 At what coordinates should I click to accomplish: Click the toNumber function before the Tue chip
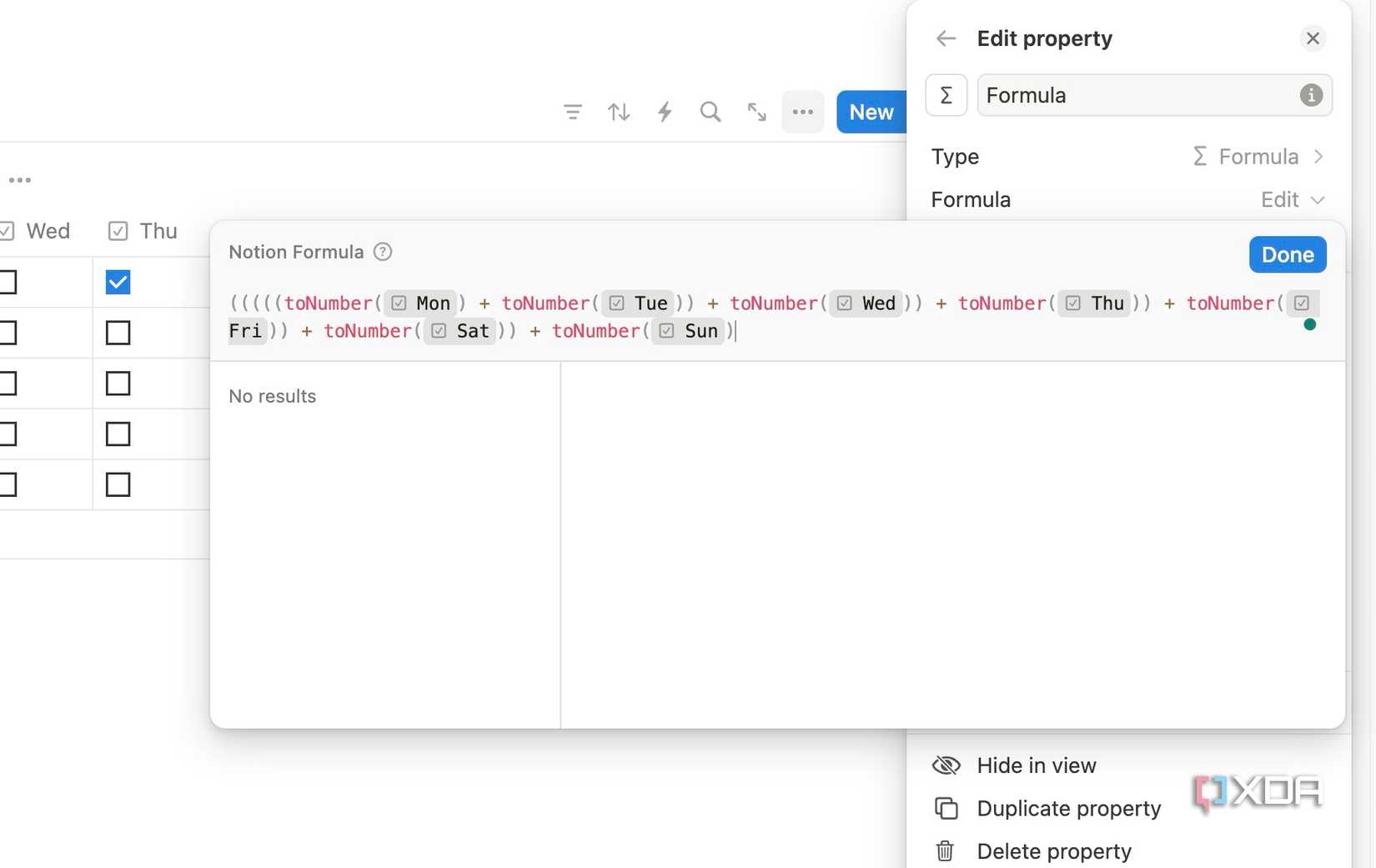pos(546,304)
